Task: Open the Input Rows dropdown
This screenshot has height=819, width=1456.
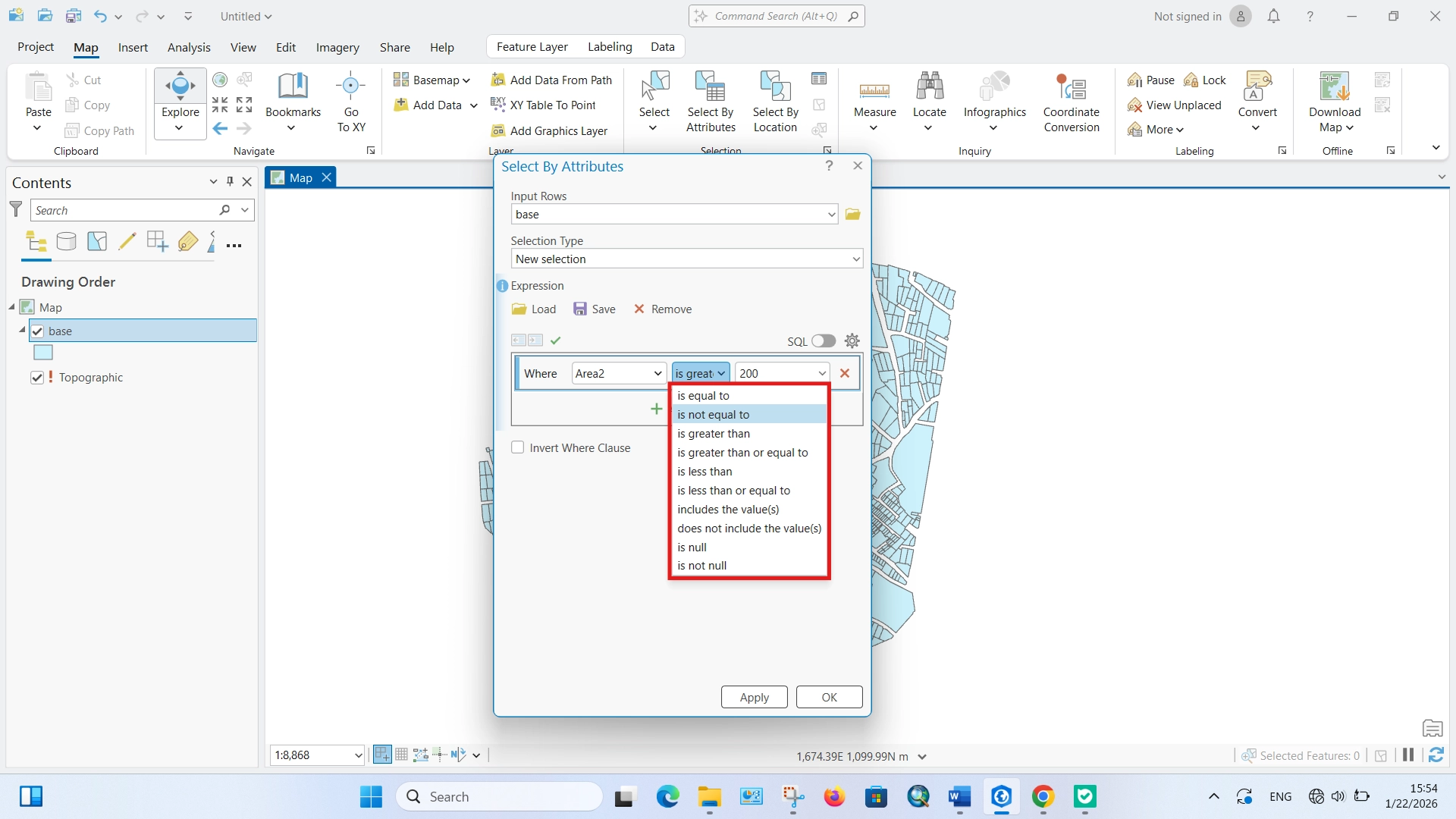Action: (x=831, y=215)
